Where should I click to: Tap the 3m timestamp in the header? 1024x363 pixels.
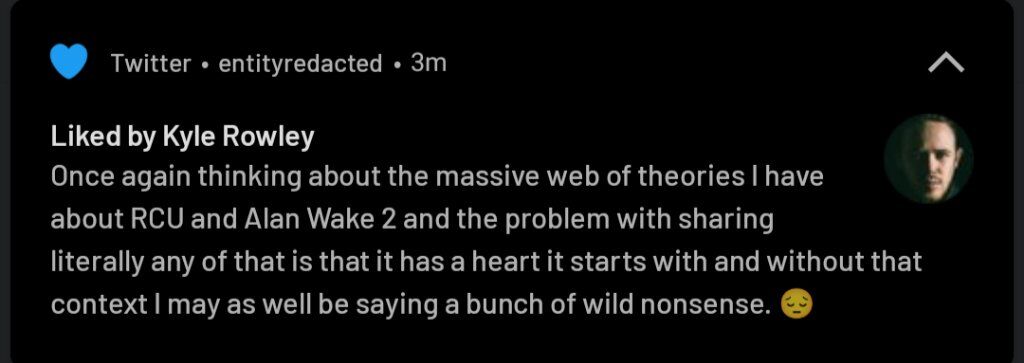pos(428,63)
